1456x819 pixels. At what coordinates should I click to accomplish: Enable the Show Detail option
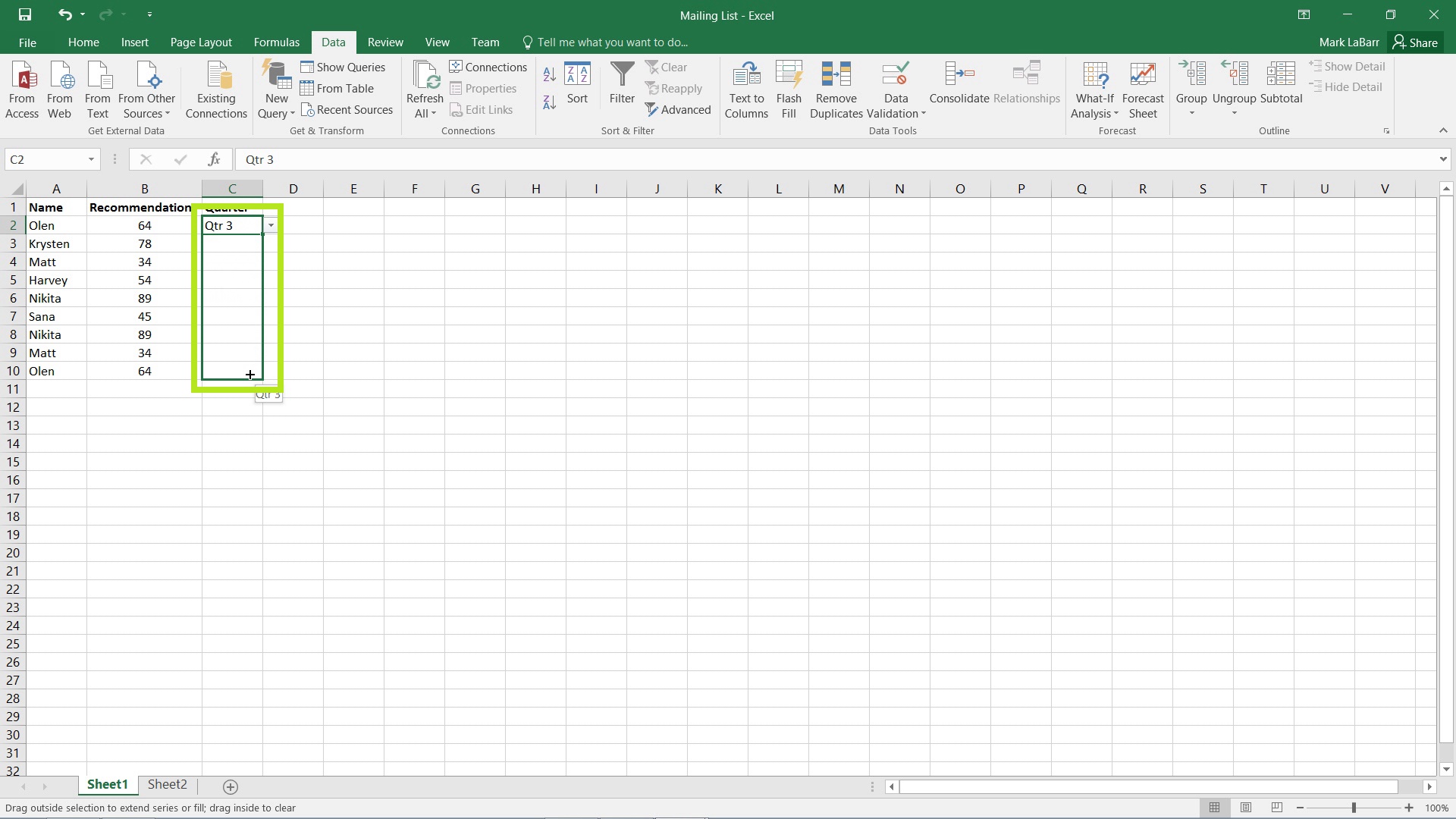(1354, 66)
